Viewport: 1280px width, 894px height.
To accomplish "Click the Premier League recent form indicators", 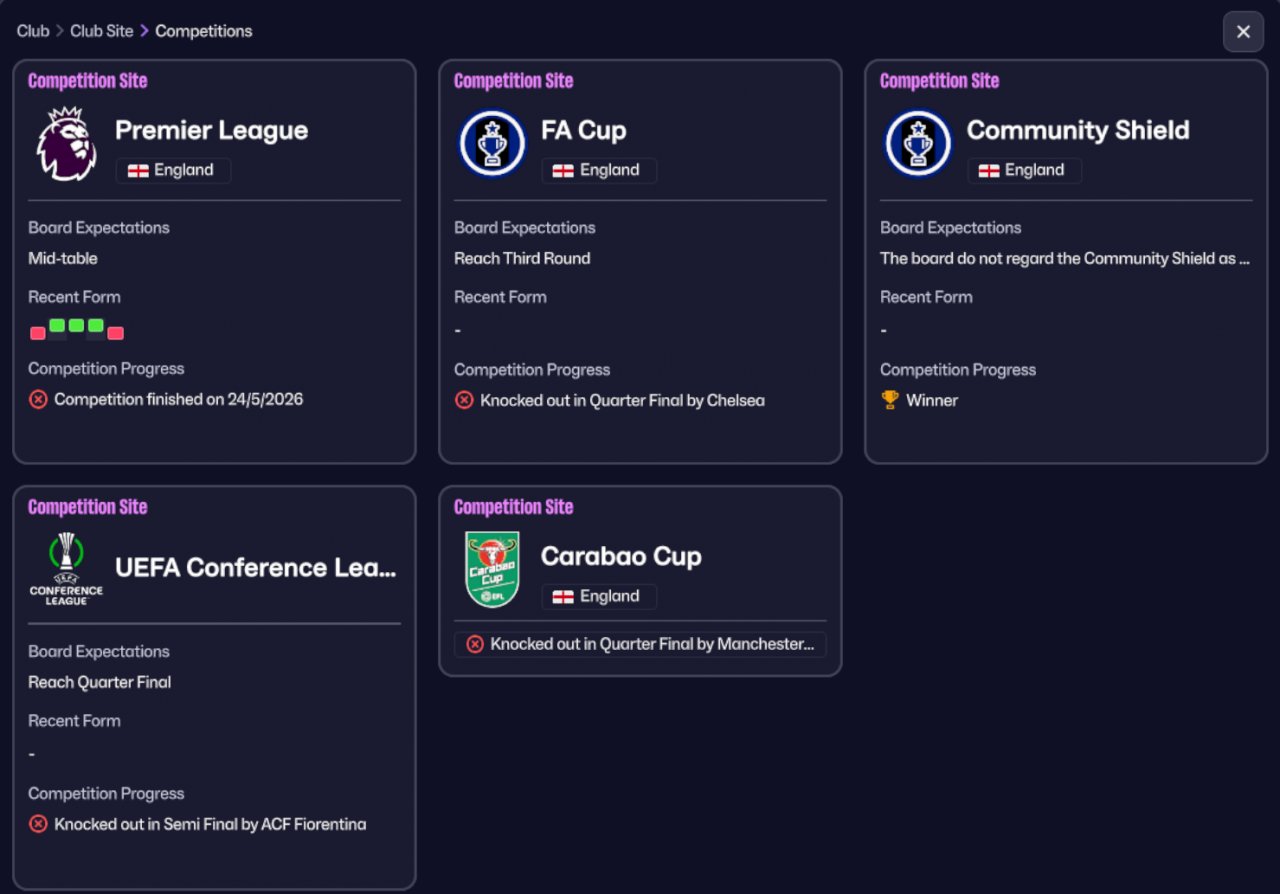I will 77,329.
